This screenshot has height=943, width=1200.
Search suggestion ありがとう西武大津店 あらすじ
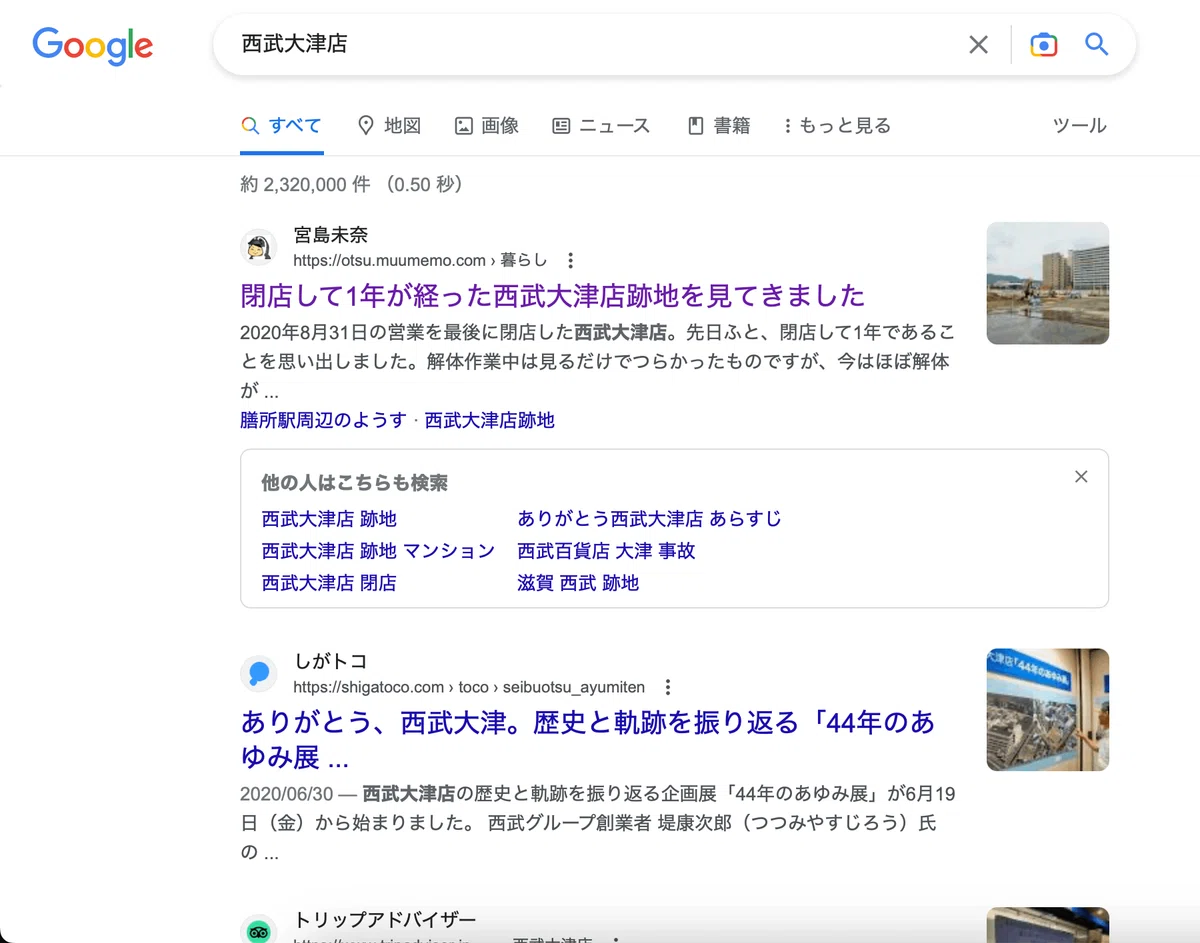point(650,519)
